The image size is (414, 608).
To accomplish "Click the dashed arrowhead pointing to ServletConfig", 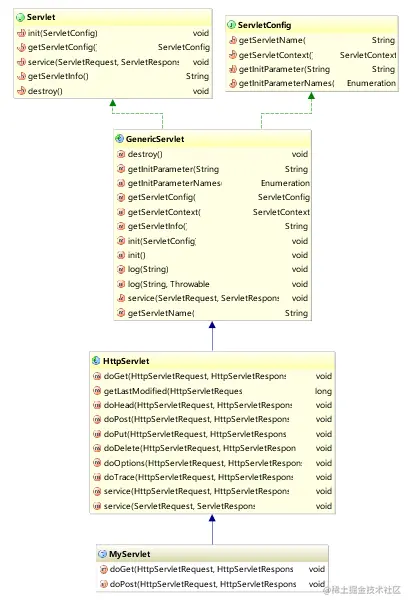I will (311, 96).
